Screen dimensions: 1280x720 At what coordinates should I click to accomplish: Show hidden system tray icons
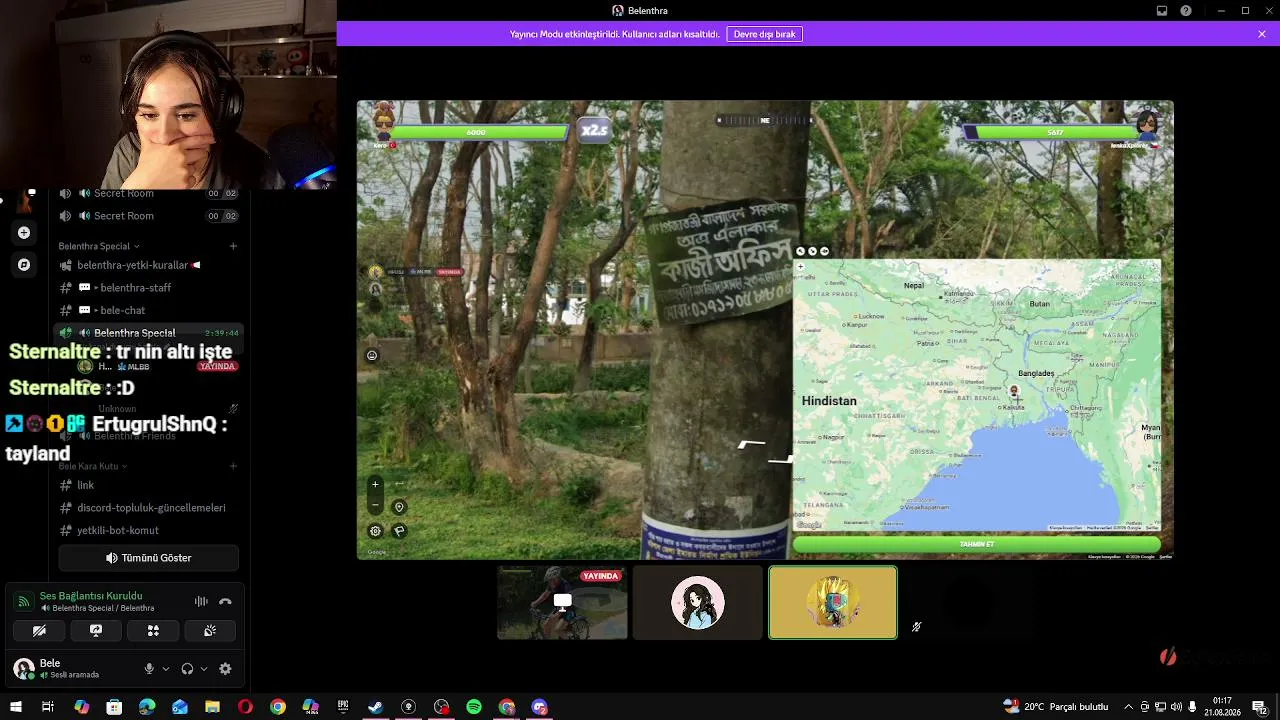click(x=1129, y=707)
